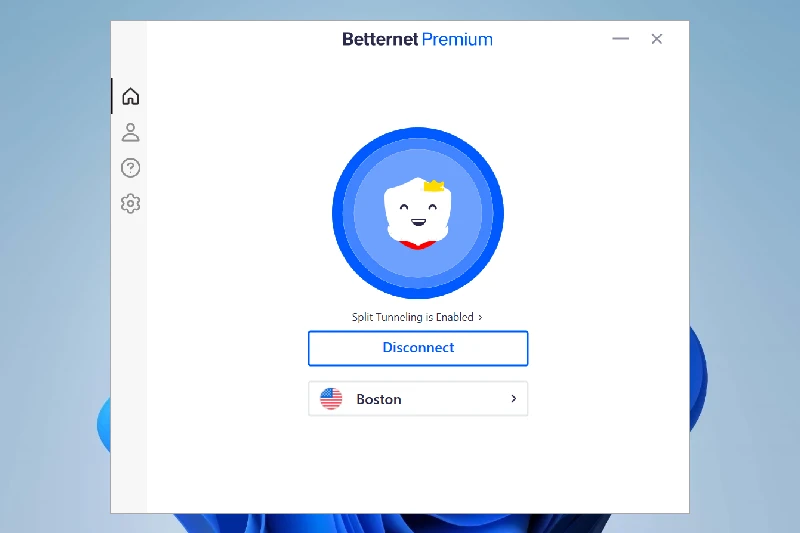The width and height of the screenshot is (800, 533).
Task: Open the Home tab in sidebar
Action: [x=131, y=96]
